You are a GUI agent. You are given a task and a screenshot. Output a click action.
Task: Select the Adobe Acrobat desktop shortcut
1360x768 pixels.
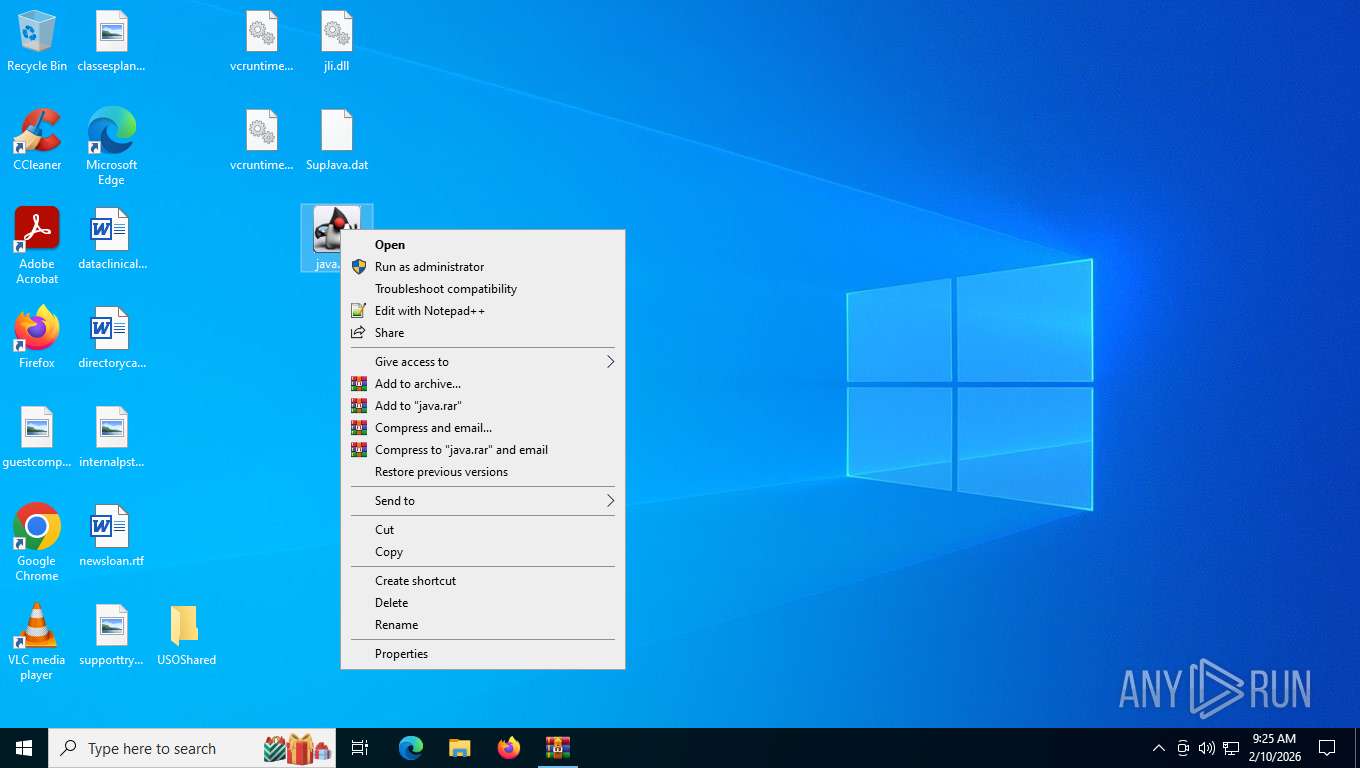pyautogui.click(x=37, y=246)
